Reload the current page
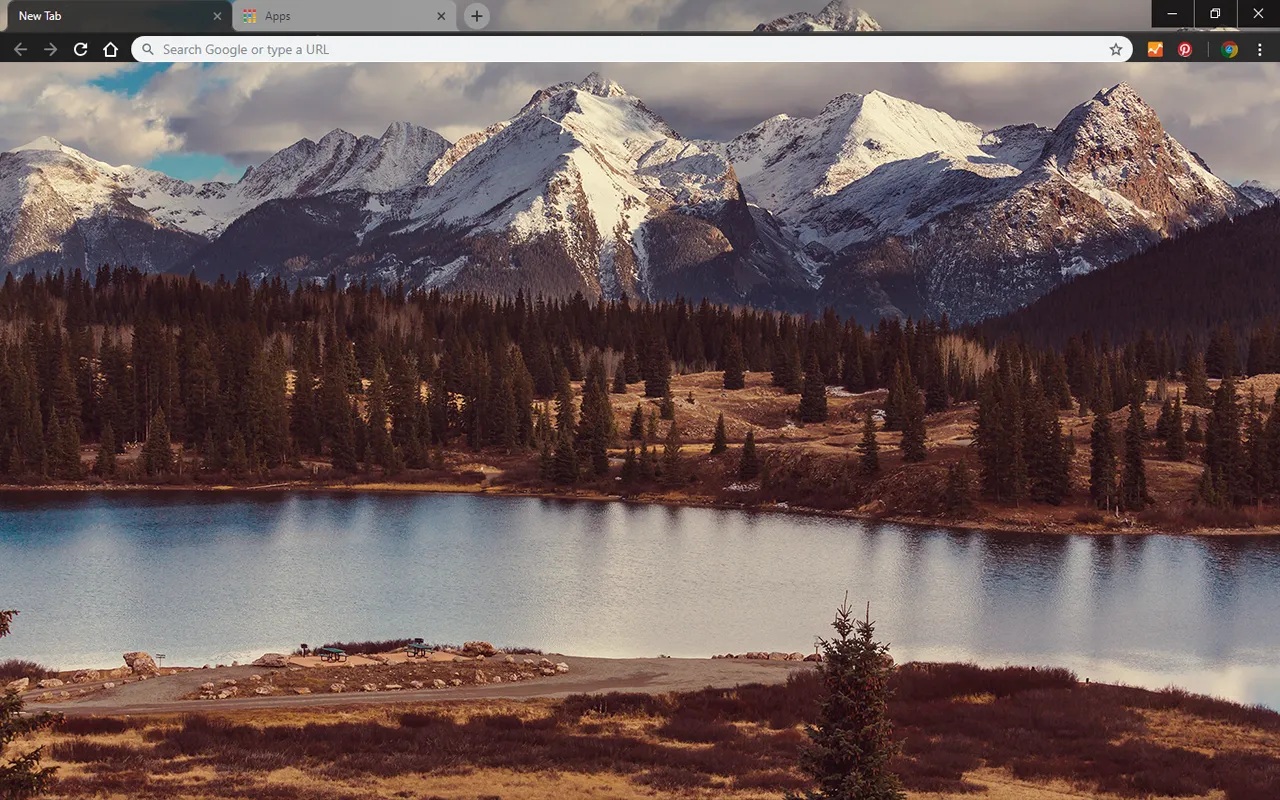This screenshot has height=800, width=1280. pyautogui.click(x=80, y=49)
